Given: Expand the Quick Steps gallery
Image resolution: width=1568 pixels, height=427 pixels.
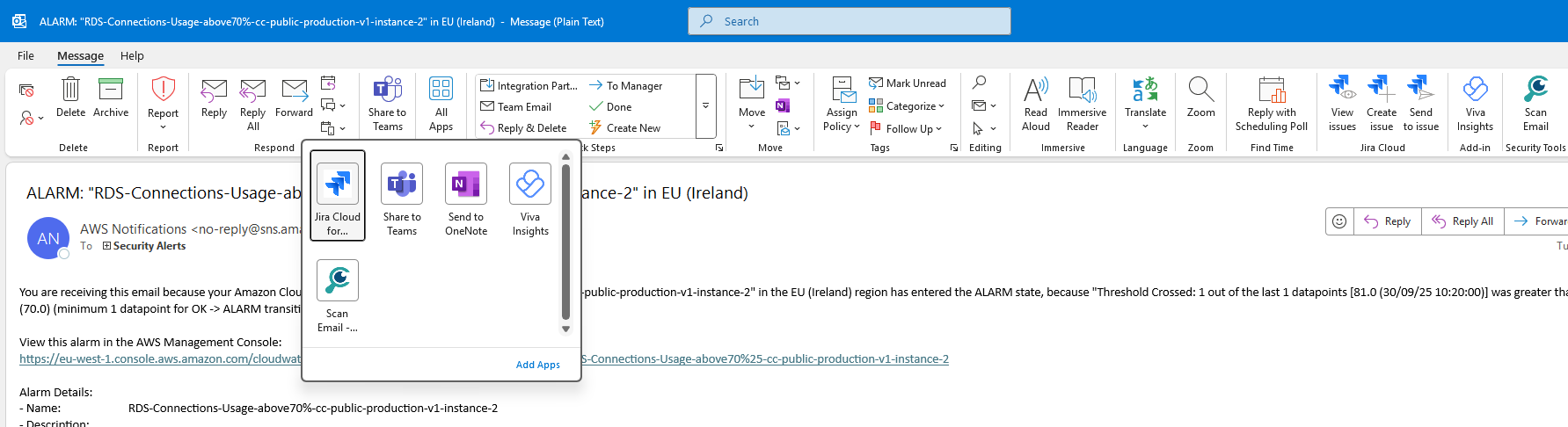Looking at the screenshot, I should (x=705, y=106).
